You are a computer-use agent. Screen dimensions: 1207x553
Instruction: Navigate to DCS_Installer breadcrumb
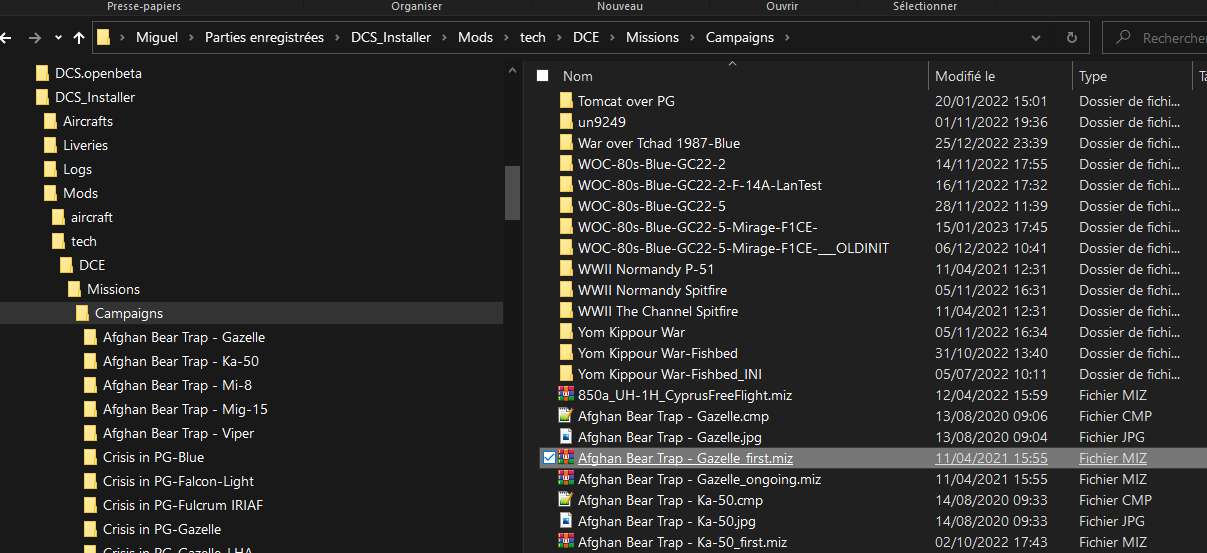391,38
